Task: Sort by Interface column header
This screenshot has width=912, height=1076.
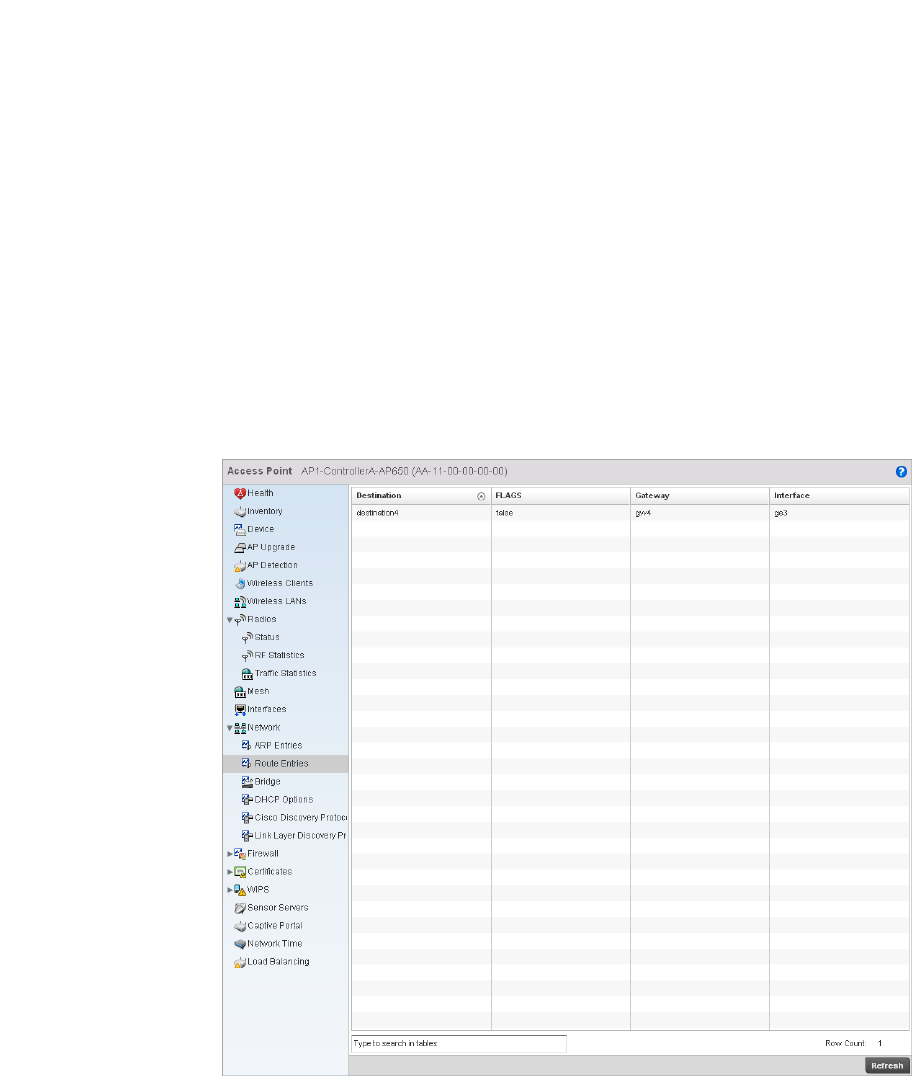Action: tap(839, 495)
